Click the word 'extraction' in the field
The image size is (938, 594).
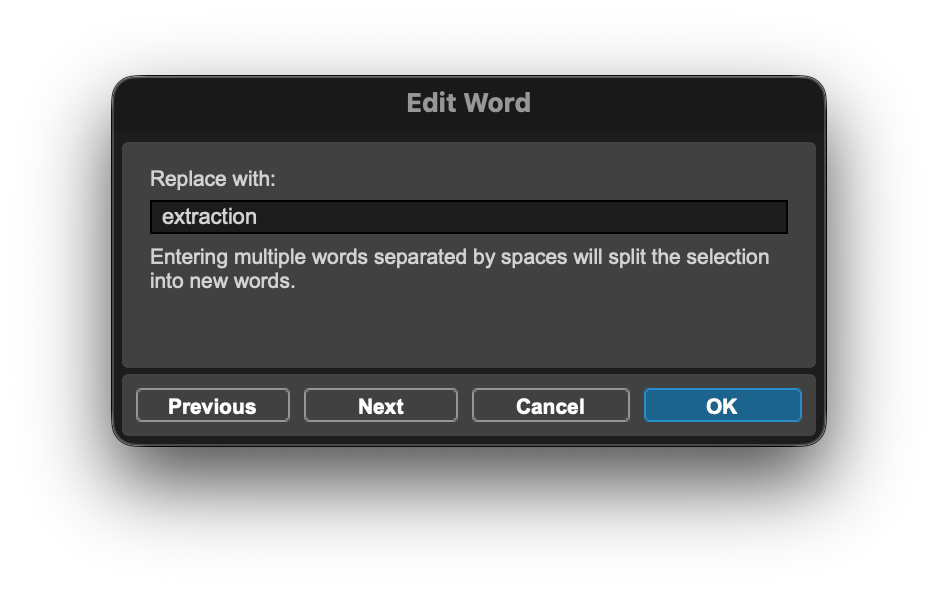[209, 217]
